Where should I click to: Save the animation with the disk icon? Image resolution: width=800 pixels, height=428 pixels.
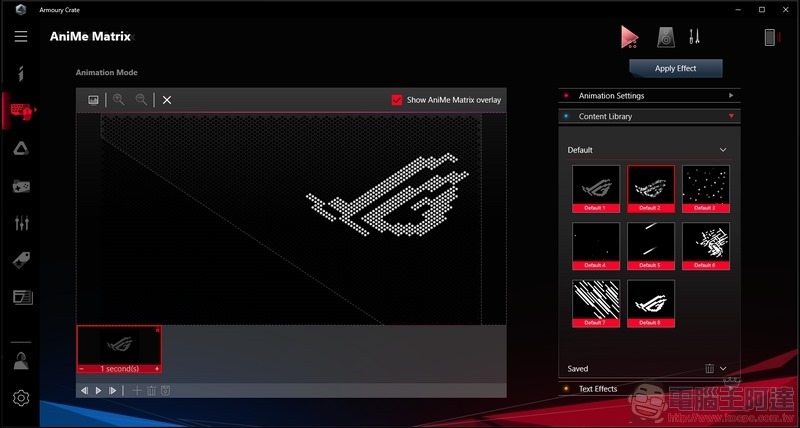165,391
